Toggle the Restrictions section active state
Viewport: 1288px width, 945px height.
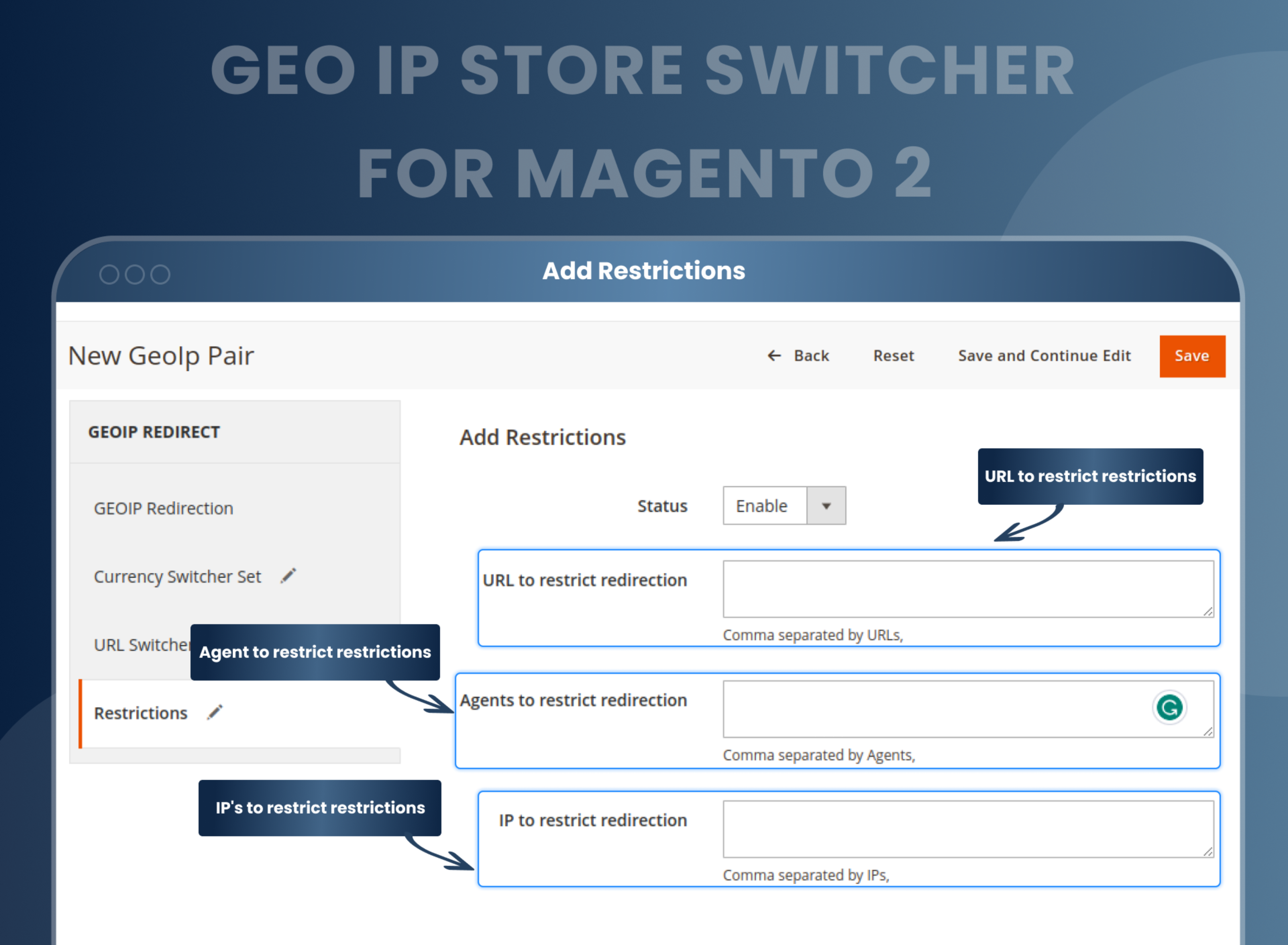[x=141, y=712]
